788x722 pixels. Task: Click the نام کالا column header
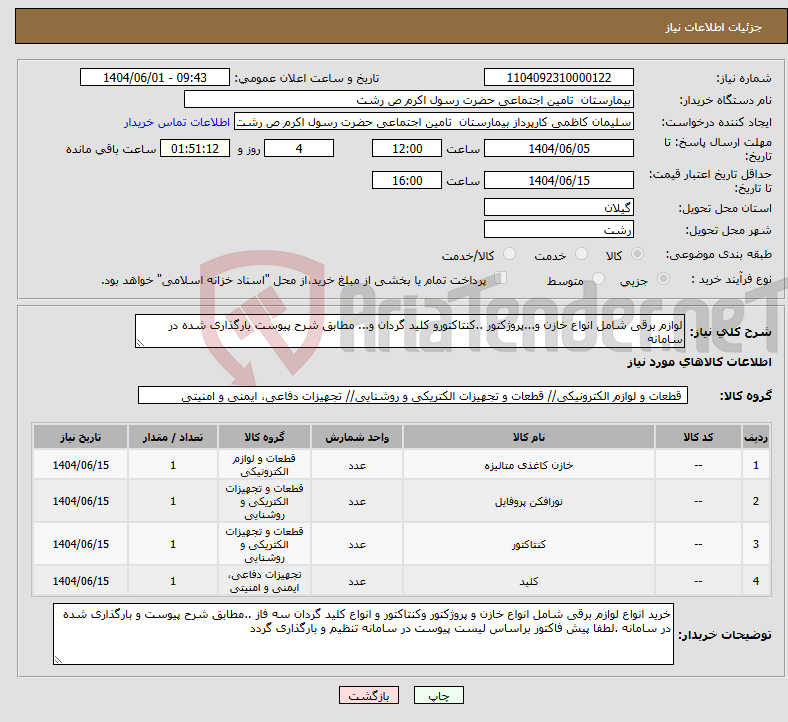coord(529,437)
